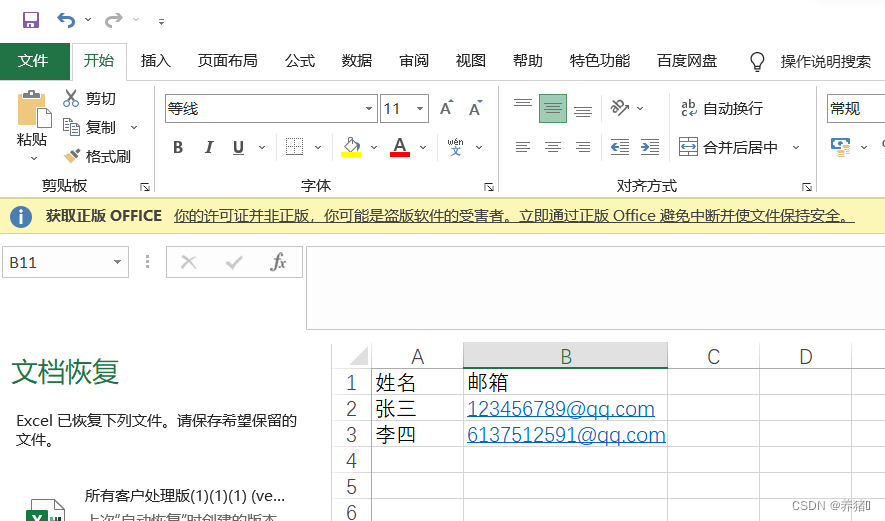Open the 帮助 ribbon tab
Image resolution: width=885 pixels, height=521 pixels.
point(528,61)
